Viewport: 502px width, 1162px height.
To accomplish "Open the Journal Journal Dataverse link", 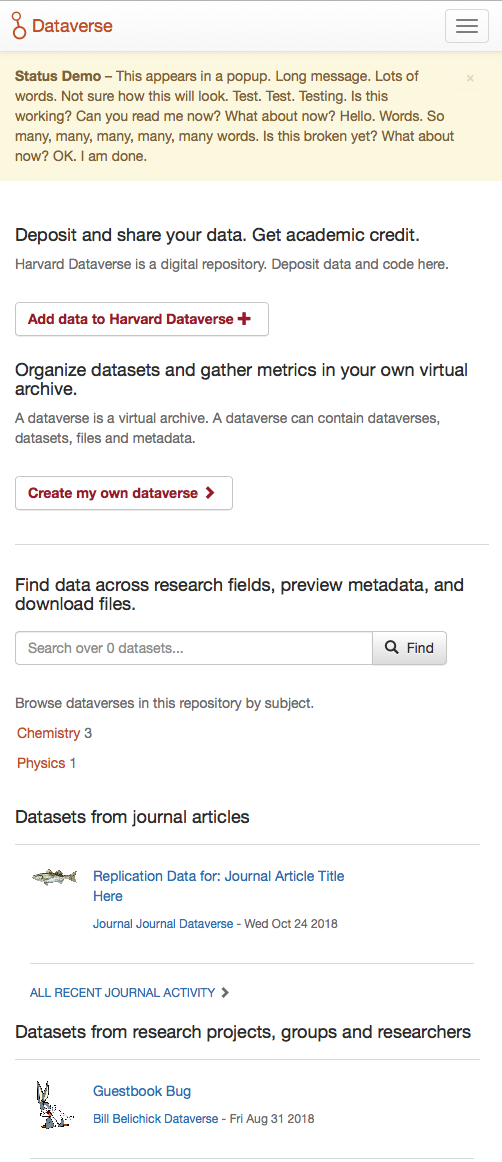I will coord(163,924).
